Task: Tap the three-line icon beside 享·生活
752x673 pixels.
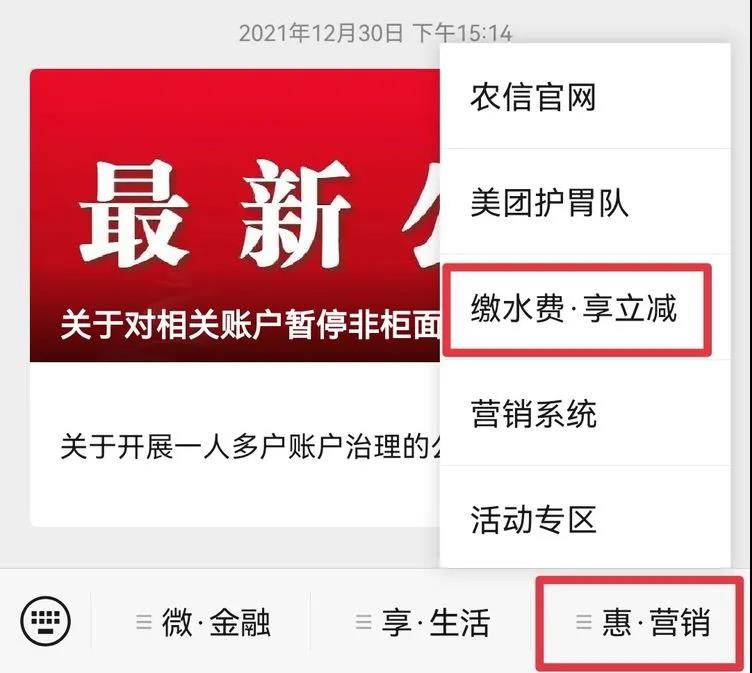Action: pyautogui.click(x=364, y=622)
